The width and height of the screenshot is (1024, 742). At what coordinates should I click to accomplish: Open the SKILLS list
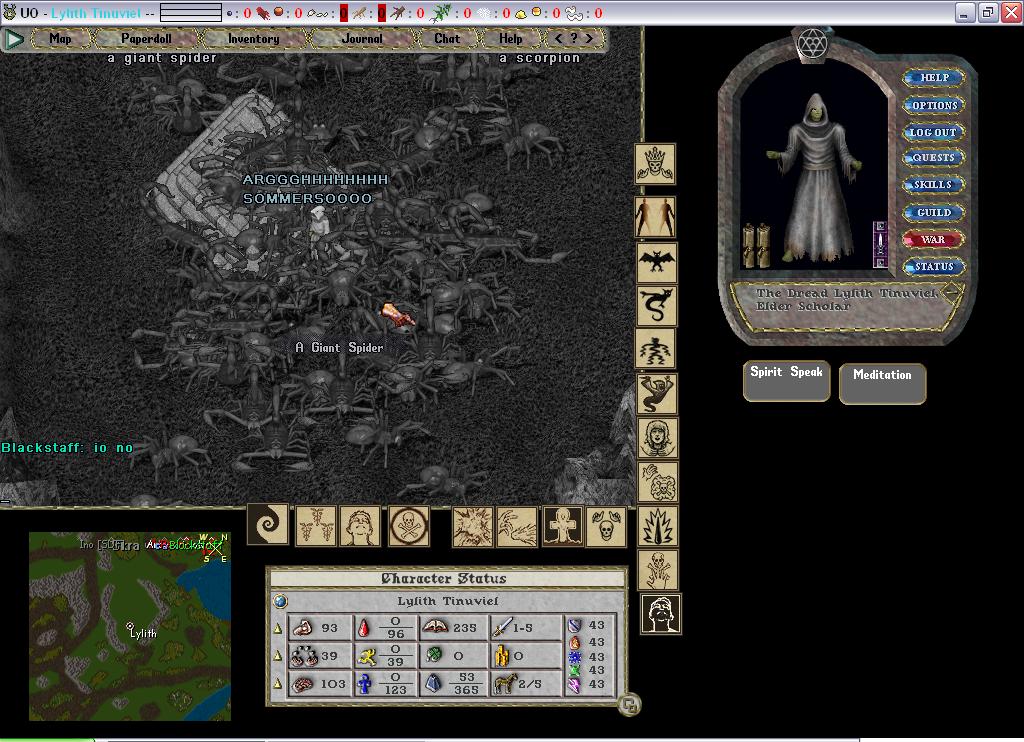(x=934, y=185)
